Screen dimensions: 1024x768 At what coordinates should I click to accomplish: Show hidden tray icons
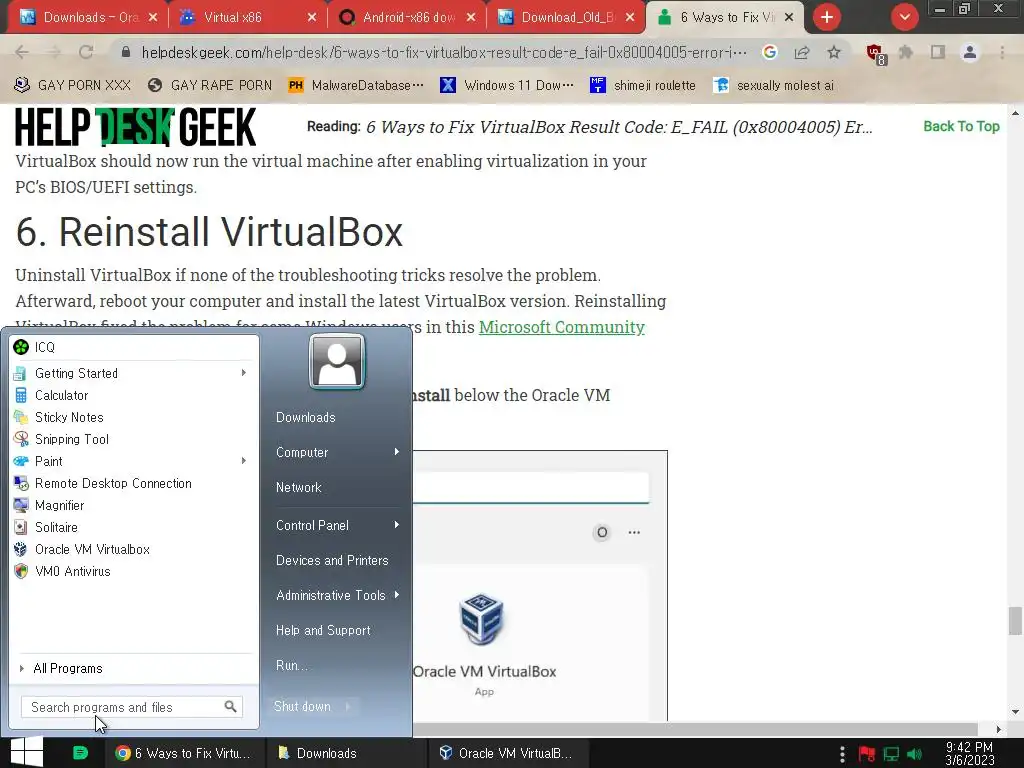(x=842, y=754)
